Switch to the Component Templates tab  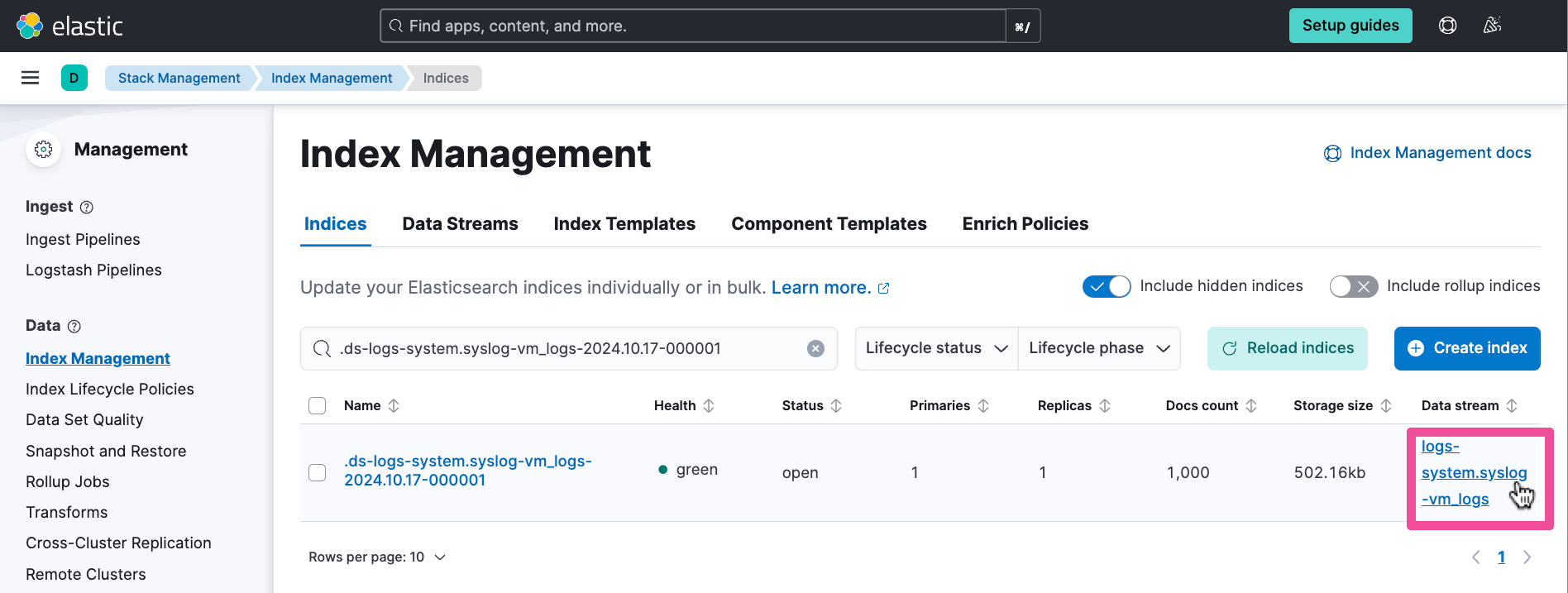[x=829, y=224]
